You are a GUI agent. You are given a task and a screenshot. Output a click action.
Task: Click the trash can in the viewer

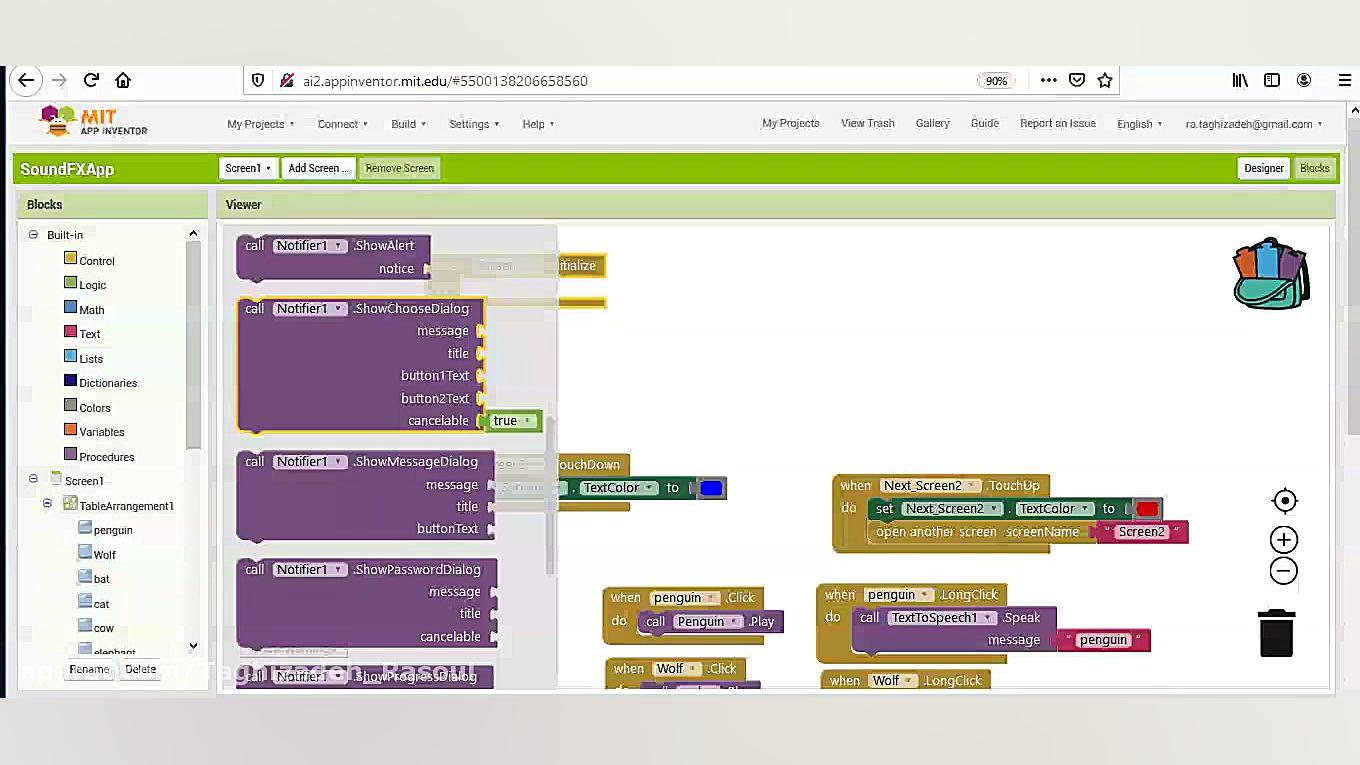pyautogui.click(x=1277, y=633)
